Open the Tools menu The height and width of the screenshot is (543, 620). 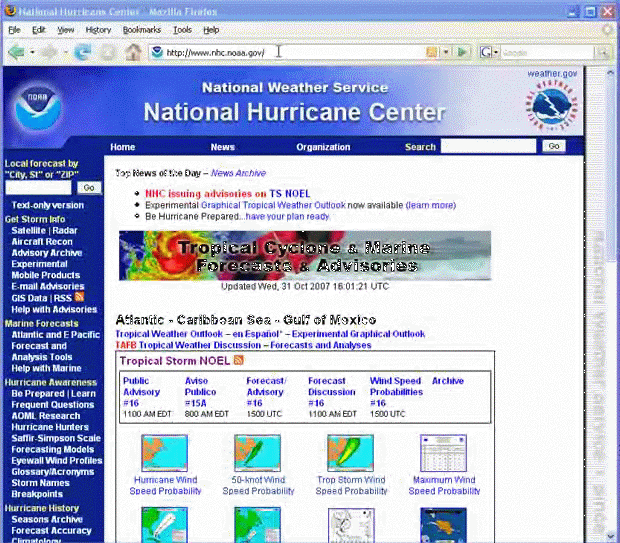(x=182, y=30)
